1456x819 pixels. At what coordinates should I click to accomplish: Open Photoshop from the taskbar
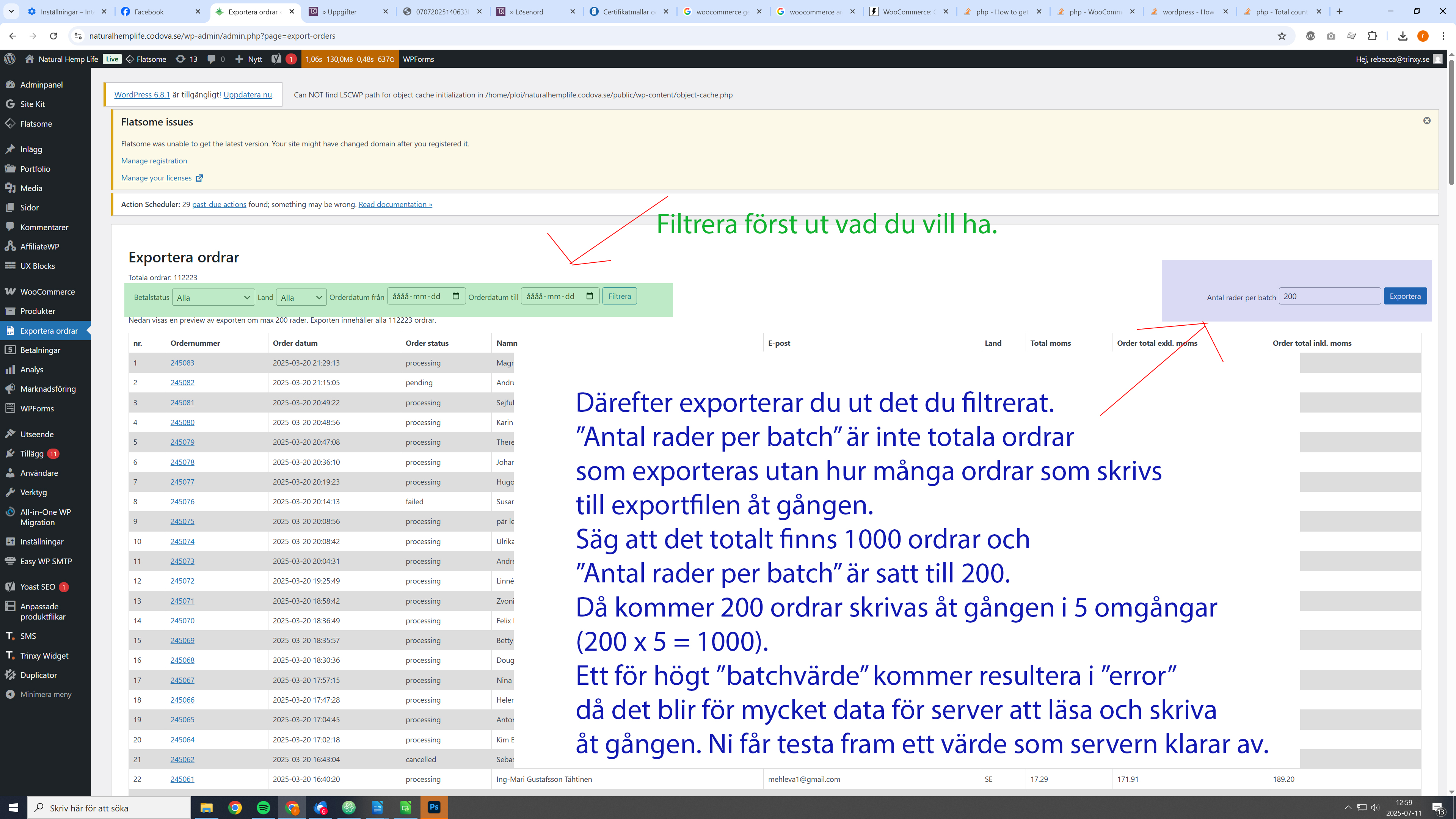pos(434,808)
